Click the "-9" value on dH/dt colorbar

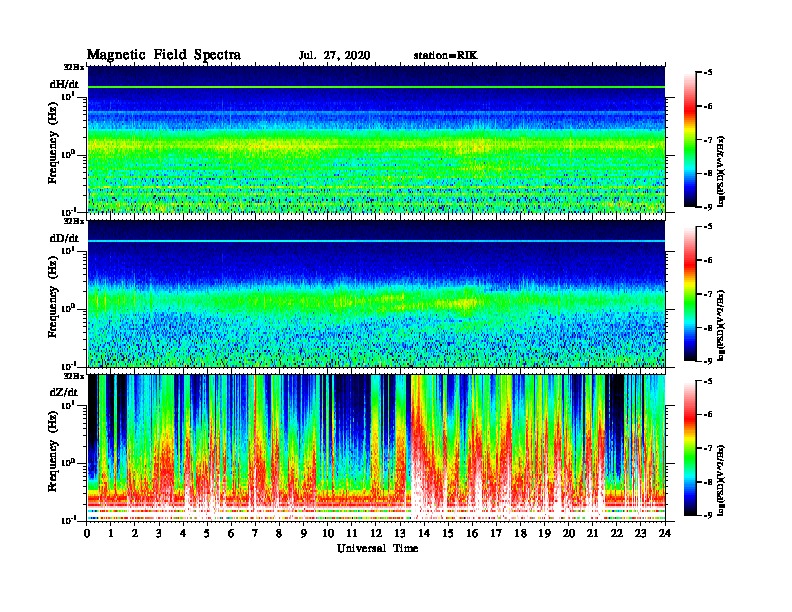(708, 207)
